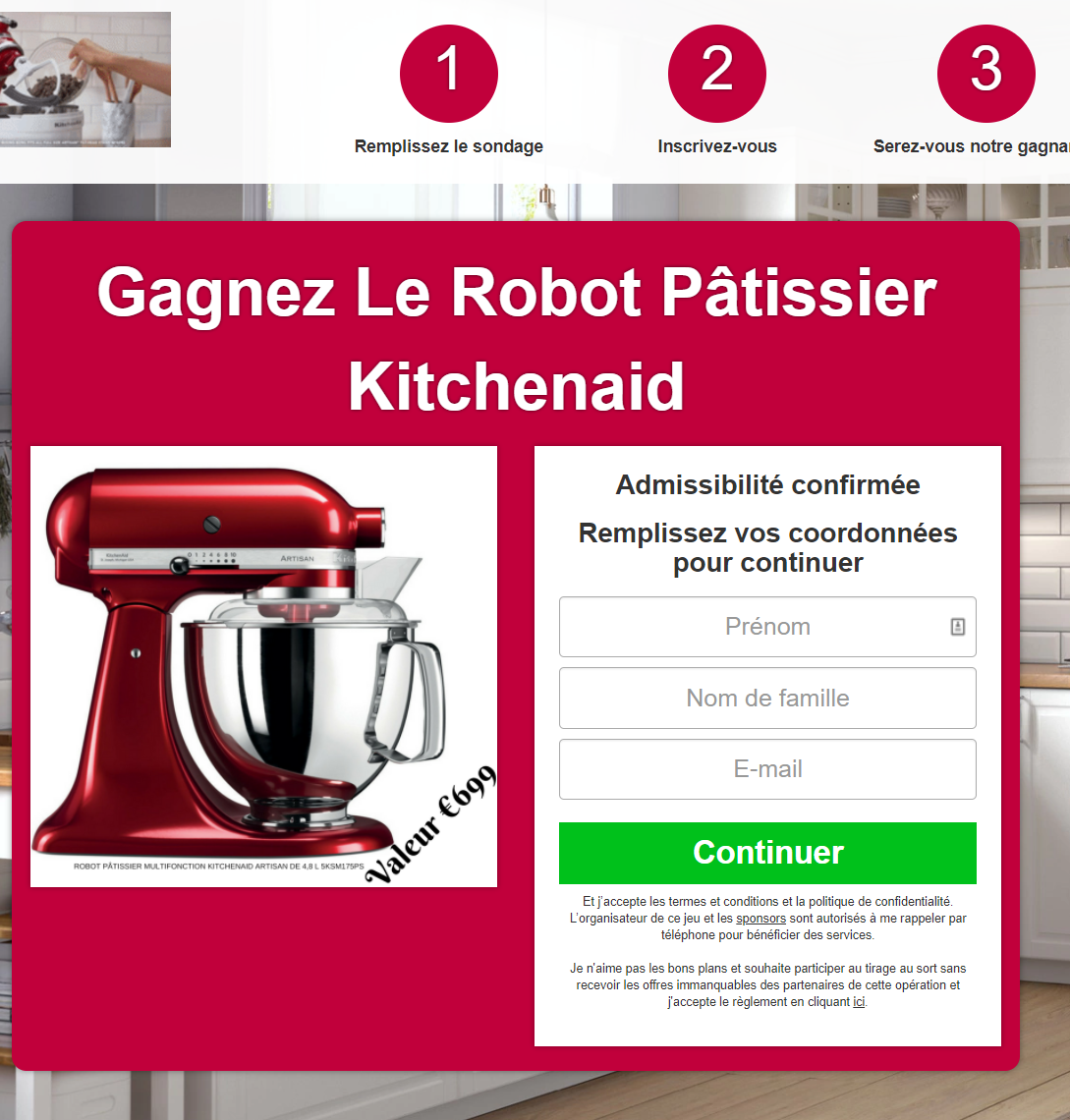The height and width of the screenshot is (1120, 1070).
Task: Click the product caption under the mixer
Action: (218, 867)
